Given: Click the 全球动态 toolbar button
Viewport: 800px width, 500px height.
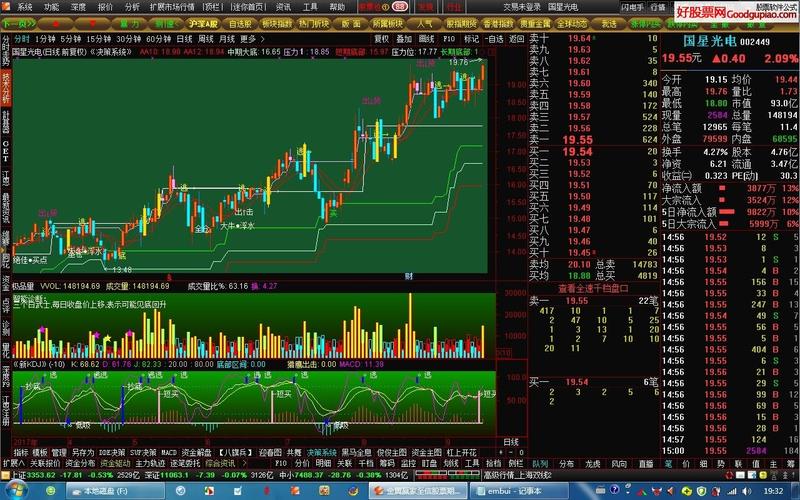Looking at the screenshot, I should pyautogui.click(x=571, y=21).
